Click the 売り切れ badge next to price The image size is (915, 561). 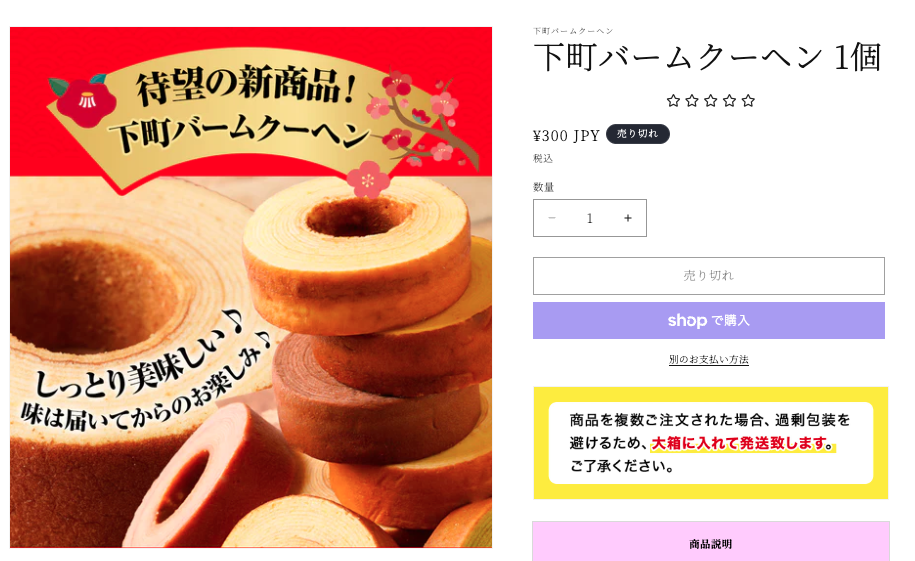pos(637,134)
